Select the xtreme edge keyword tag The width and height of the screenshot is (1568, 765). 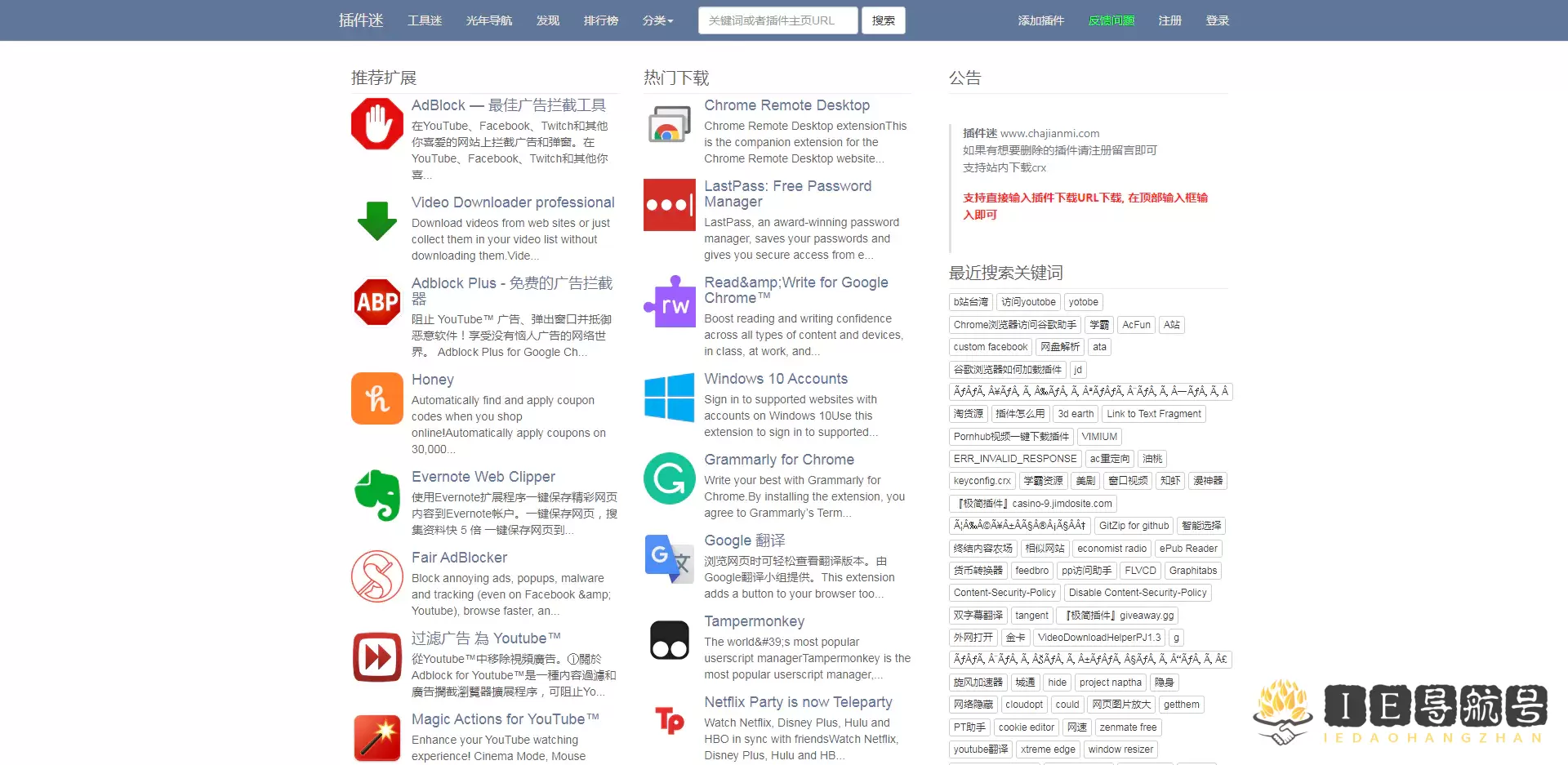(1048, 749)
